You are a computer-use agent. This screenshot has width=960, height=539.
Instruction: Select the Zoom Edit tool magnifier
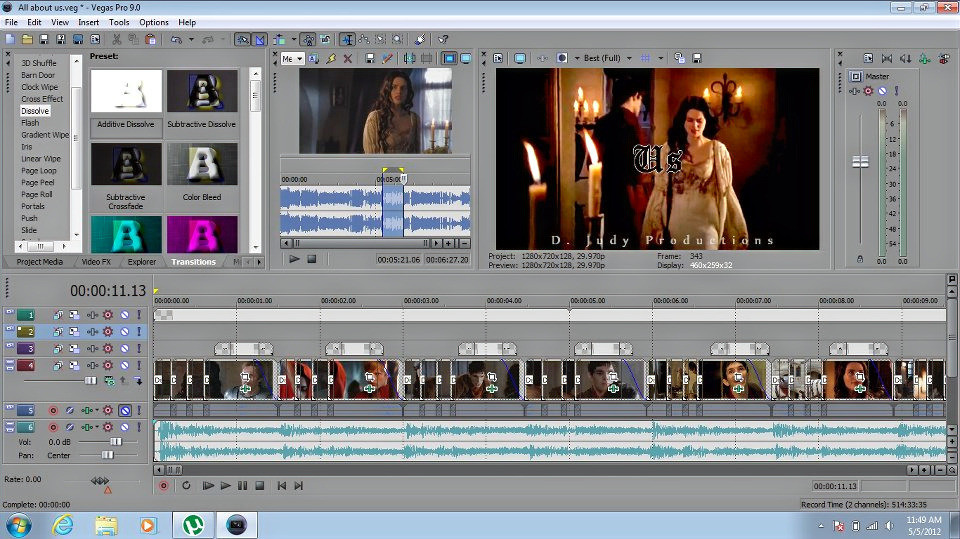pos(397,39)
